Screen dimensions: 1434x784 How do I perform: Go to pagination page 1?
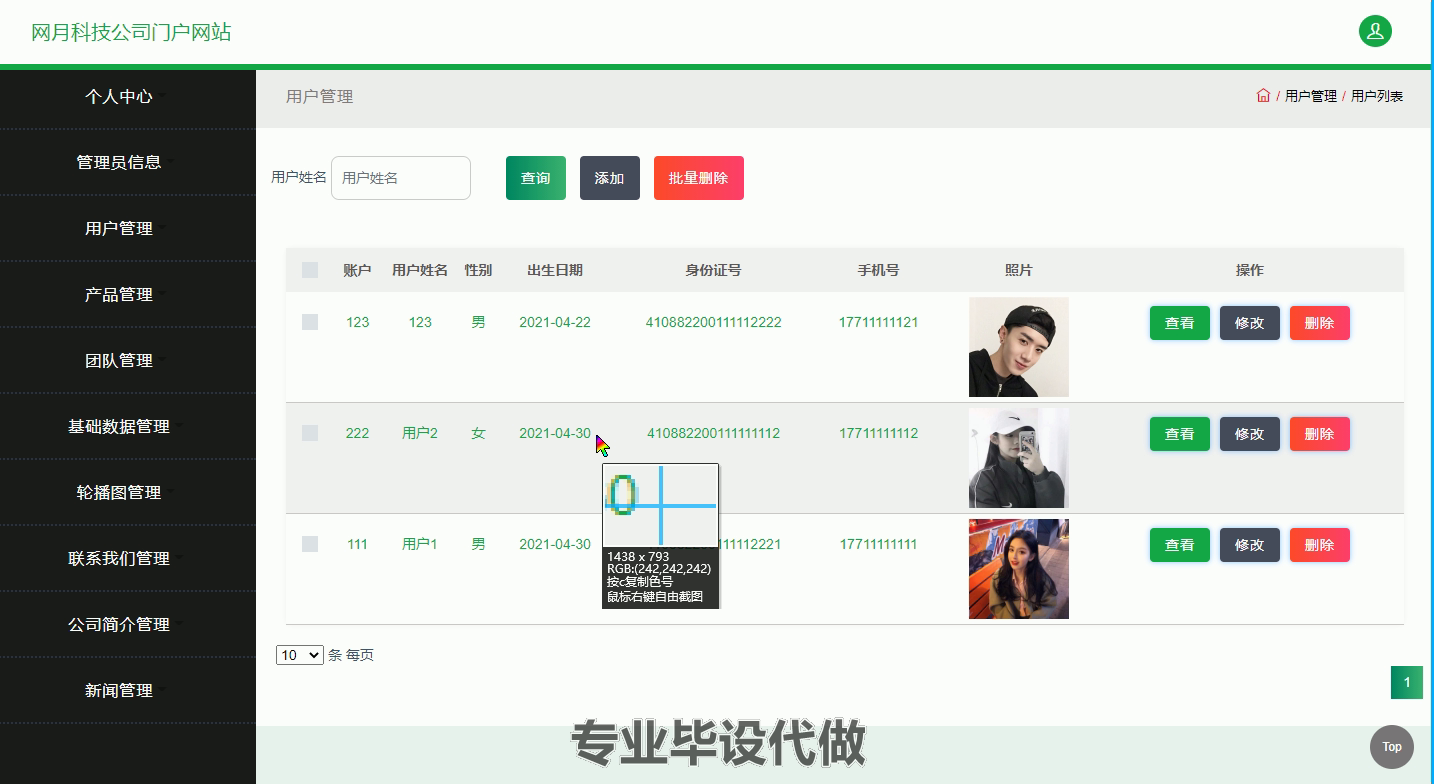point(1407,683)
